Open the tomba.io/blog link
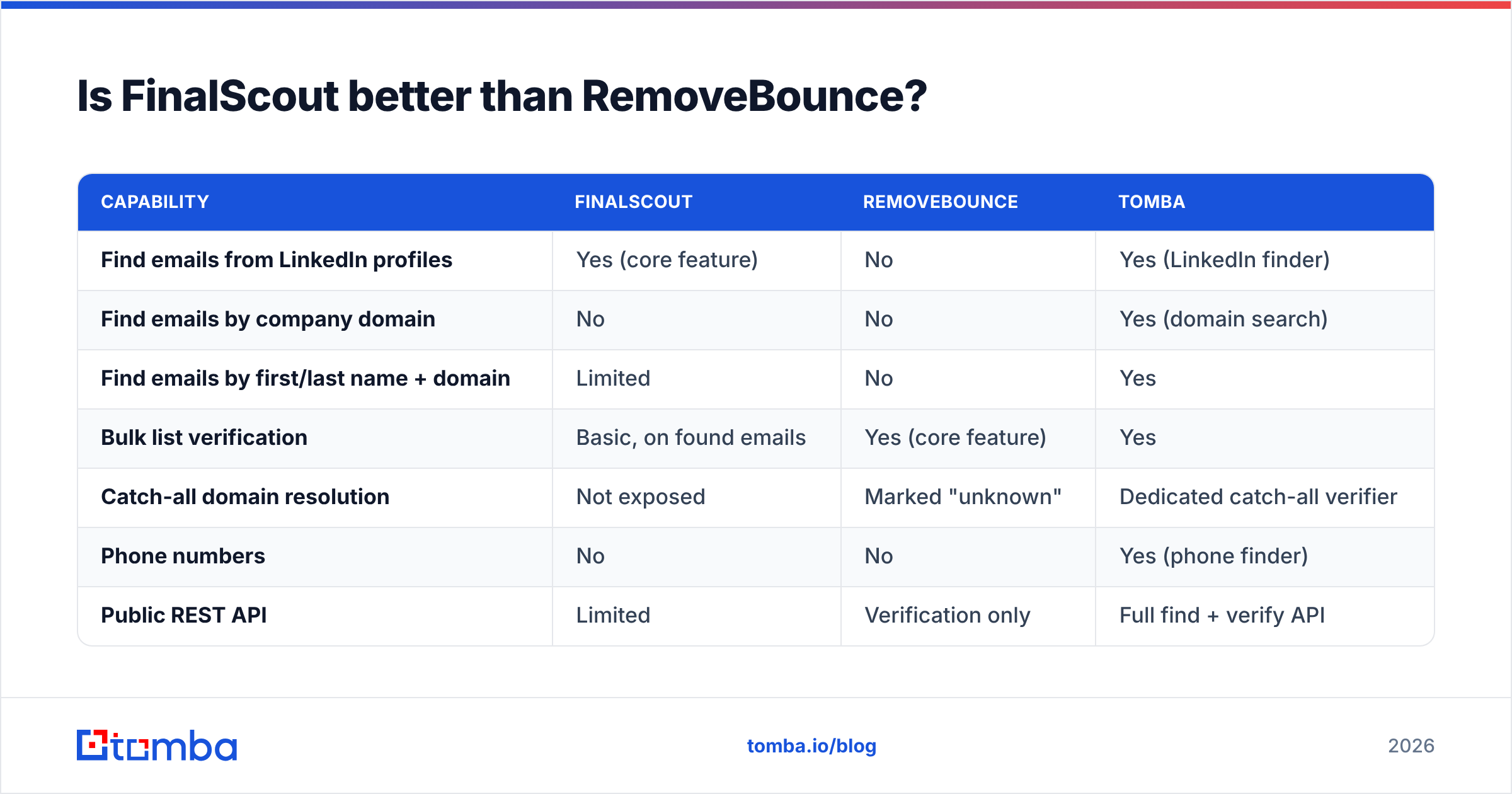Screen dimensions: 1512x794 pos(811,745)
